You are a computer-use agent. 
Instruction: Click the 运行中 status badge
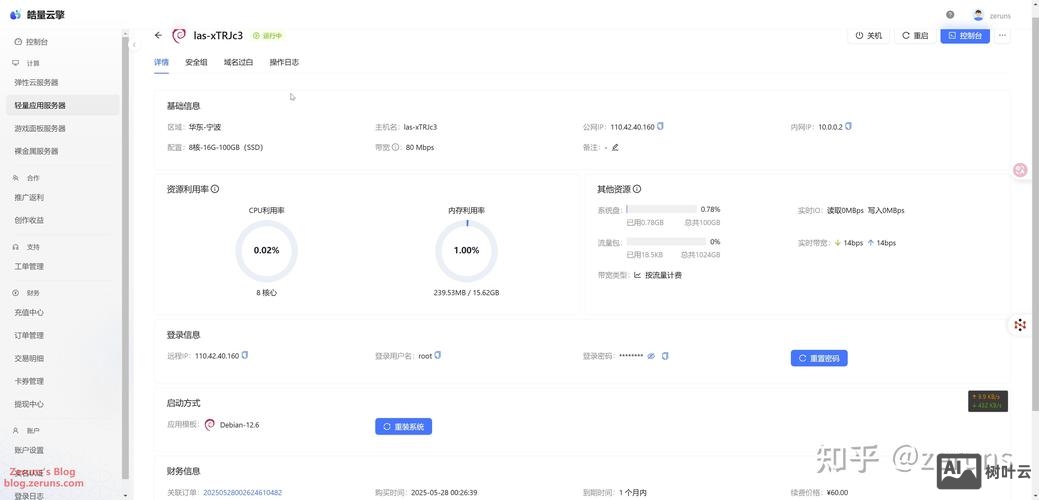[x=268, y=36]
